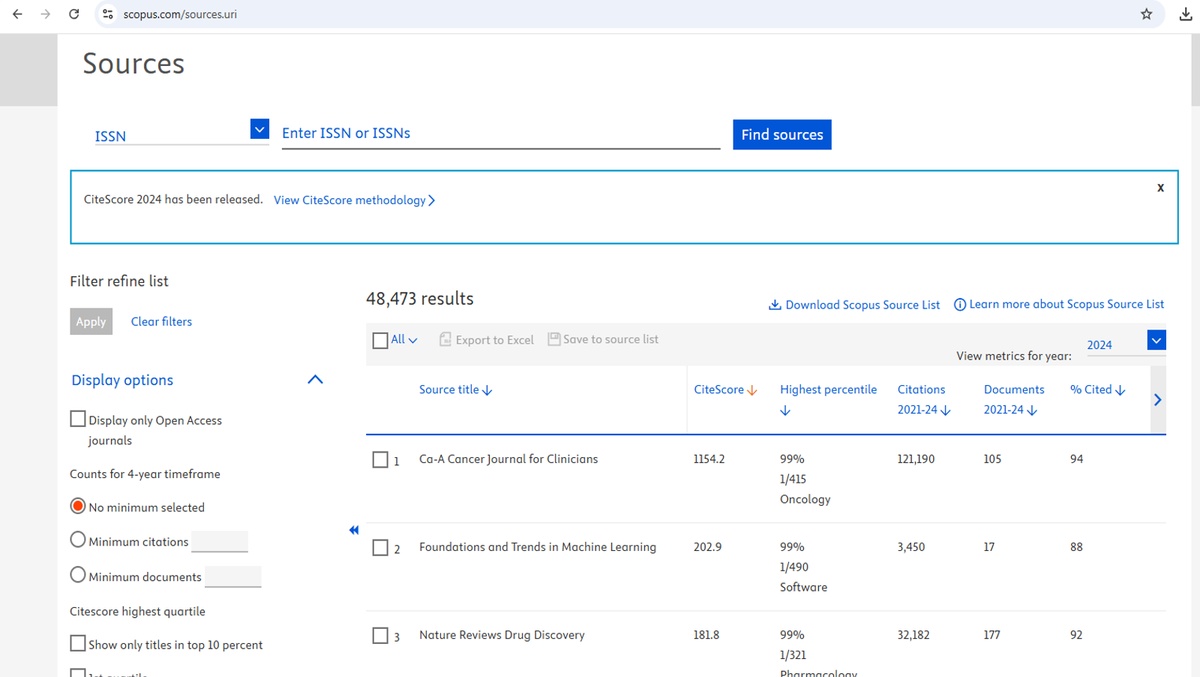Image resolution: width=1200 pixels, height=677 pixels.
Task: Select Minimum documents radio button
Action: (78, 575)
